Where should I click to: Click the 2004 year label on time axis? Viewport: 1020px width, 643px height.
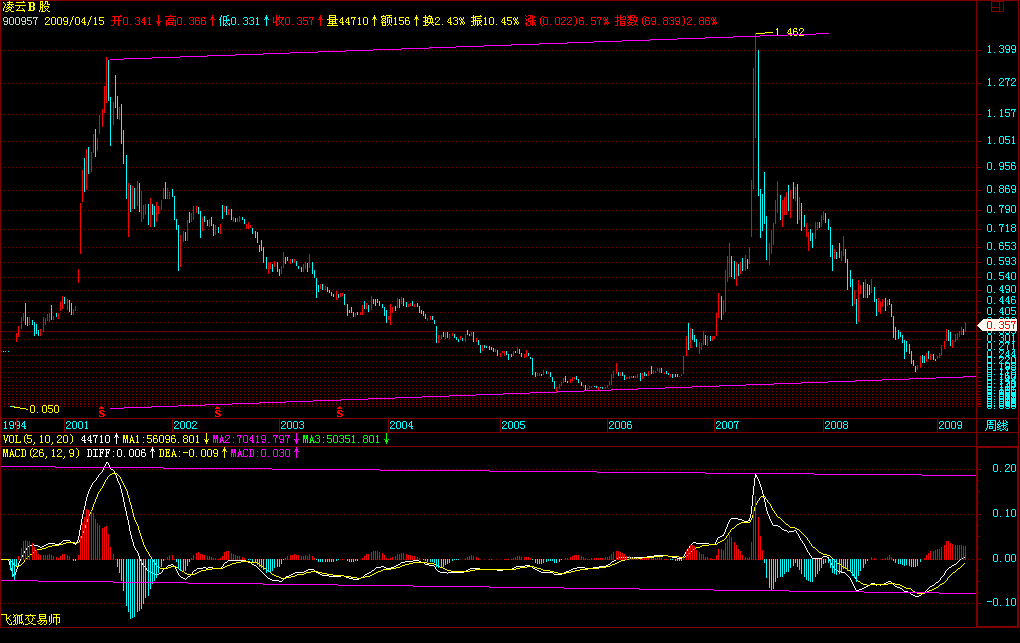(401, 425)
